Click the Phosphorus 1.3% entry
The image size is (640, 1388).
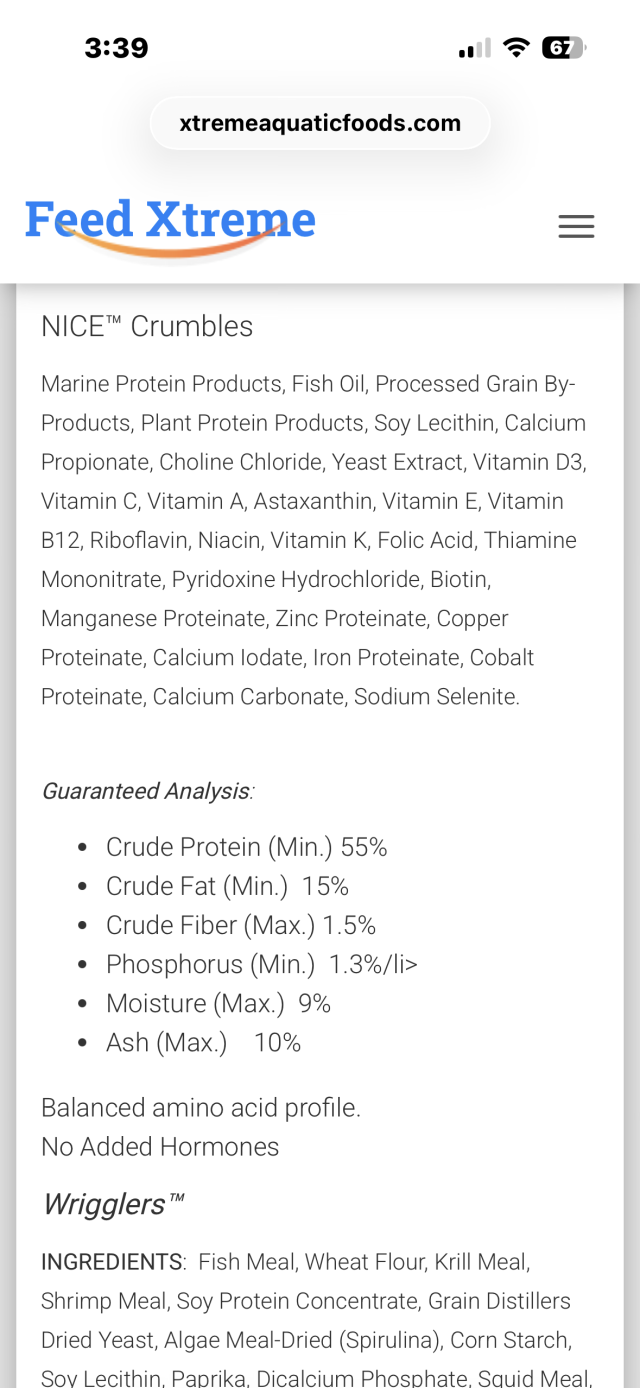[261, 964]
